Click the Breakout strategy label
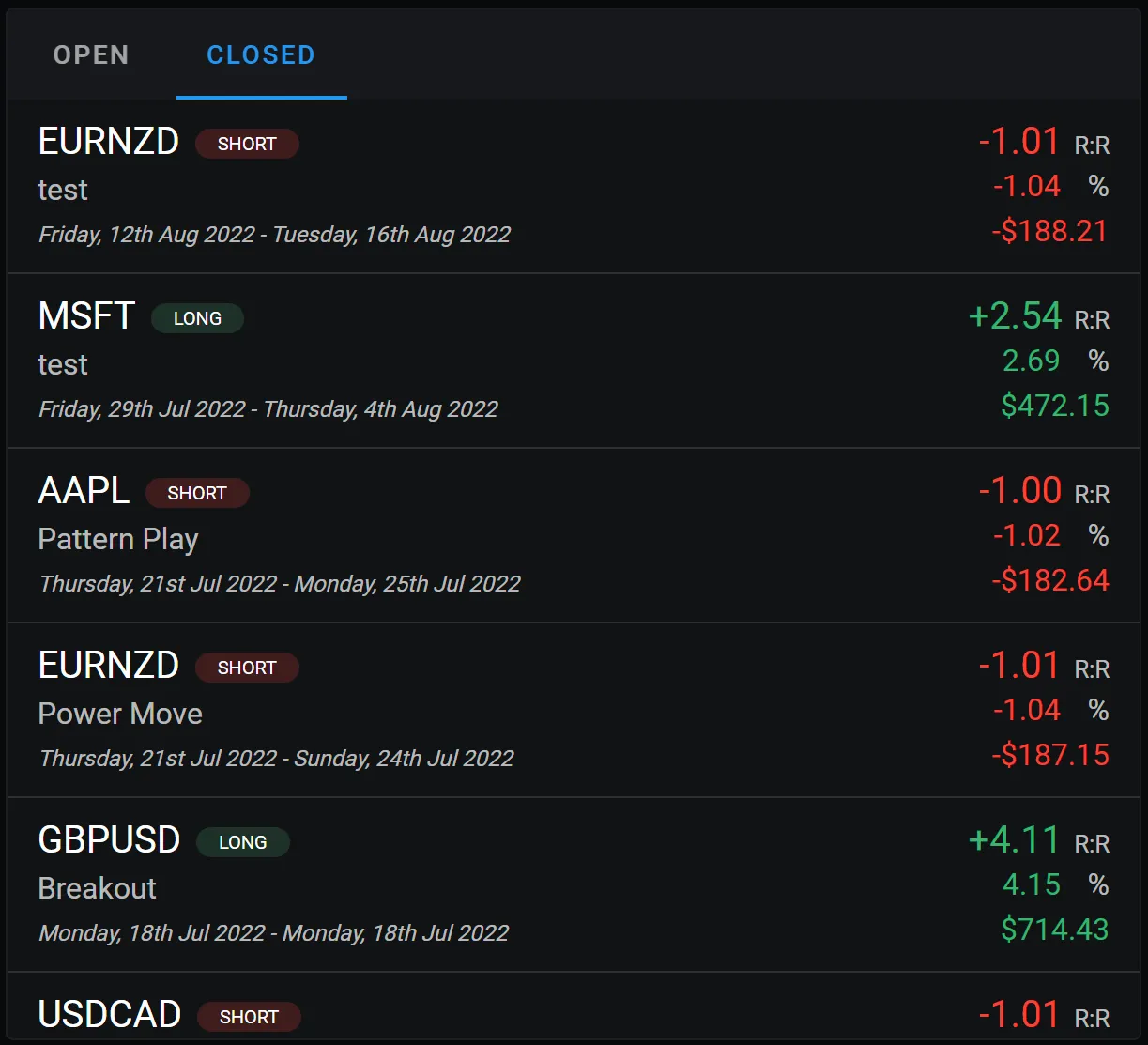 pos(98,888)
